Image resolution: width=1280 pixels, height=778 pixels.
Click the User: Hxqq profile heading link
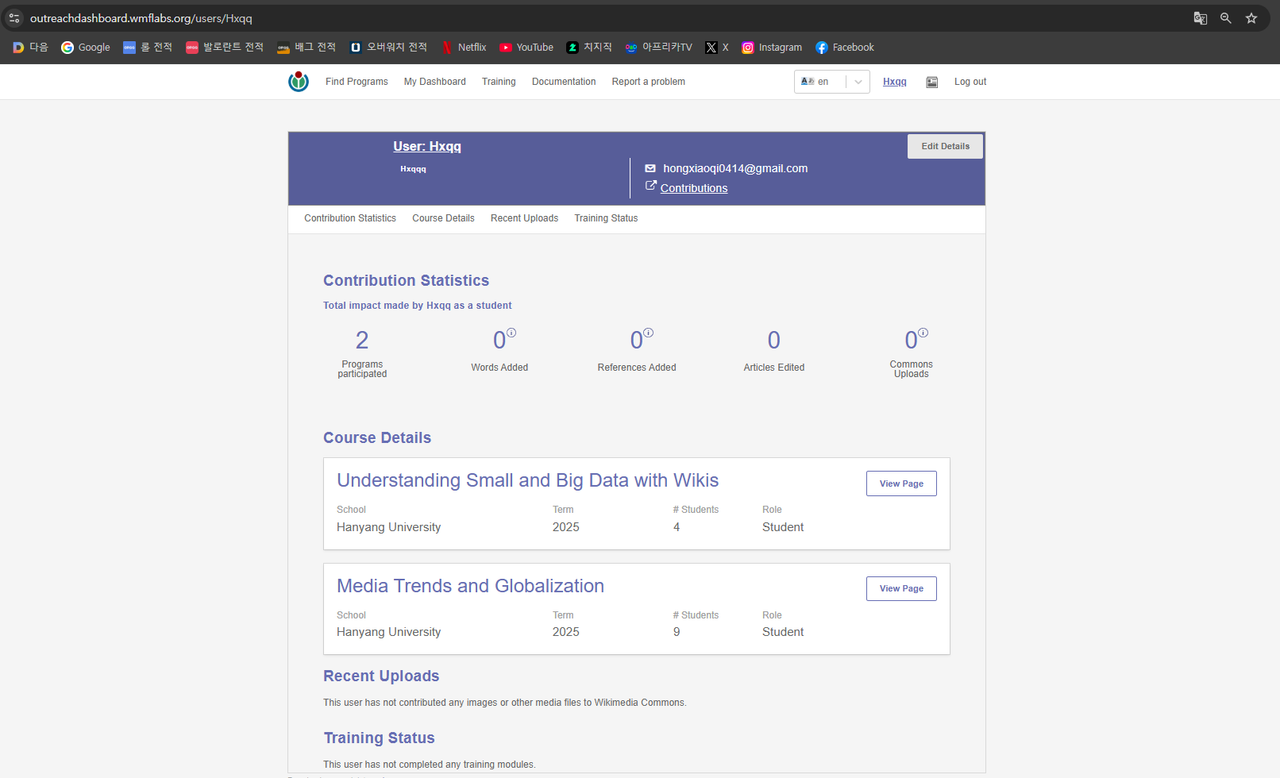click(427, 146)
